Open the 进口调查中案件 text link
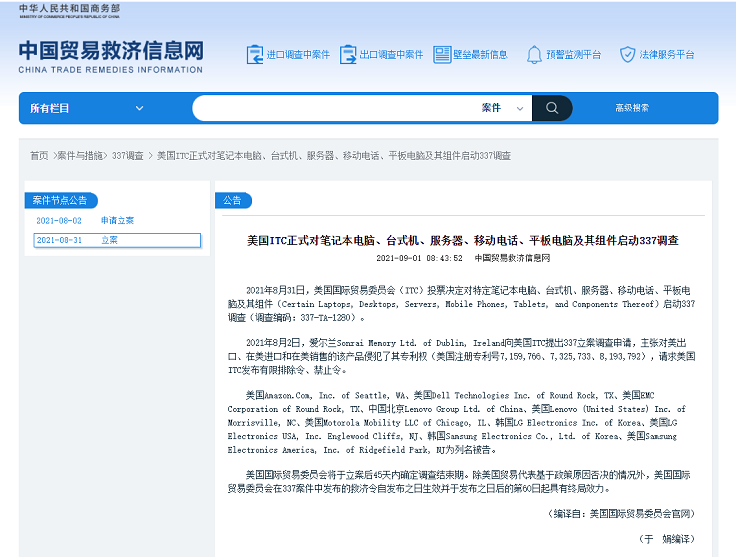Image resolution: width=736 pixels, height=557 pixels. pos(298,55)
